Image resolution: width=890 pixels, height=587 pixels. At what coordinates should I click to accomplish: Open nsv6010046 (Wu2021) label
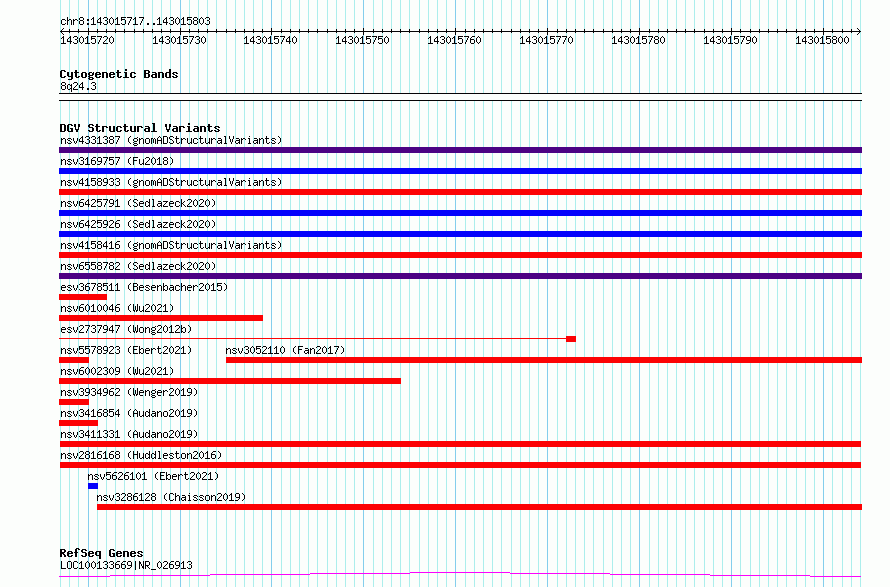point(117,308)
